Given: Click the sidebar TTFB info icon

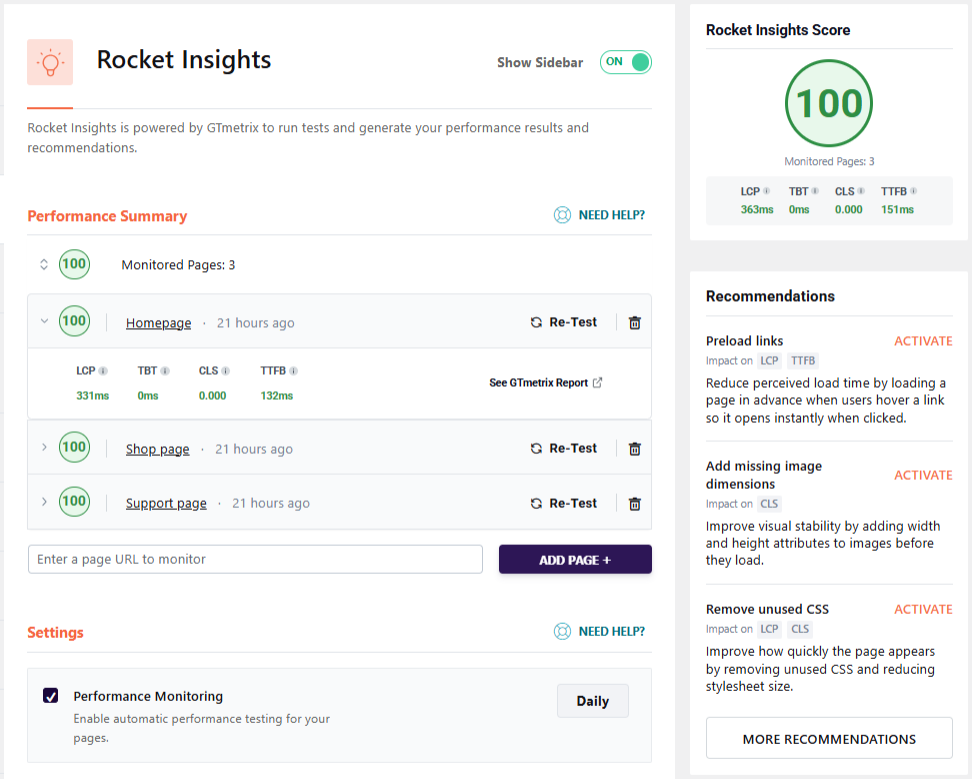Looking at the screenshot, I should click(913, 191).
